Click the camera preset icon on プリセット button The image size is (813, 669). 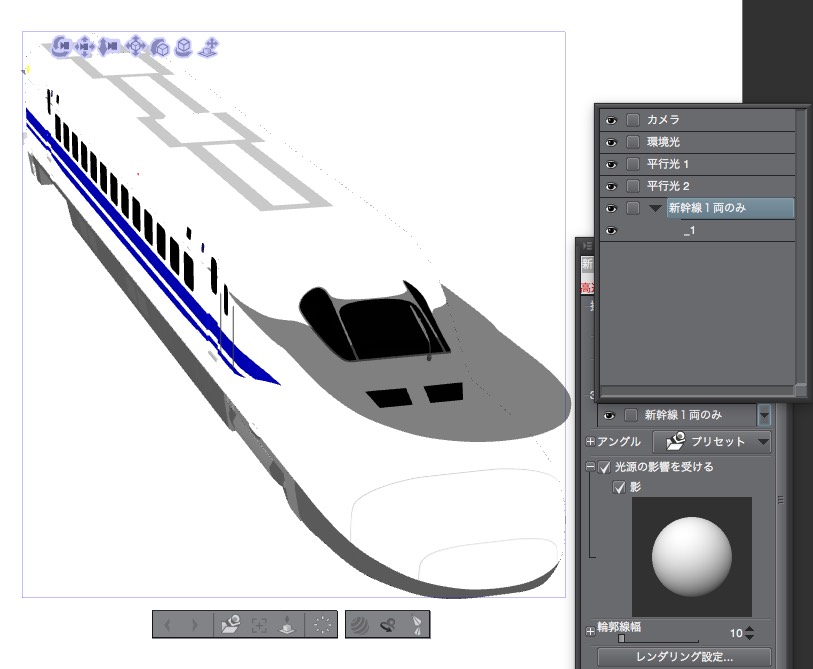pyautogui.click(x=676, y=441)
